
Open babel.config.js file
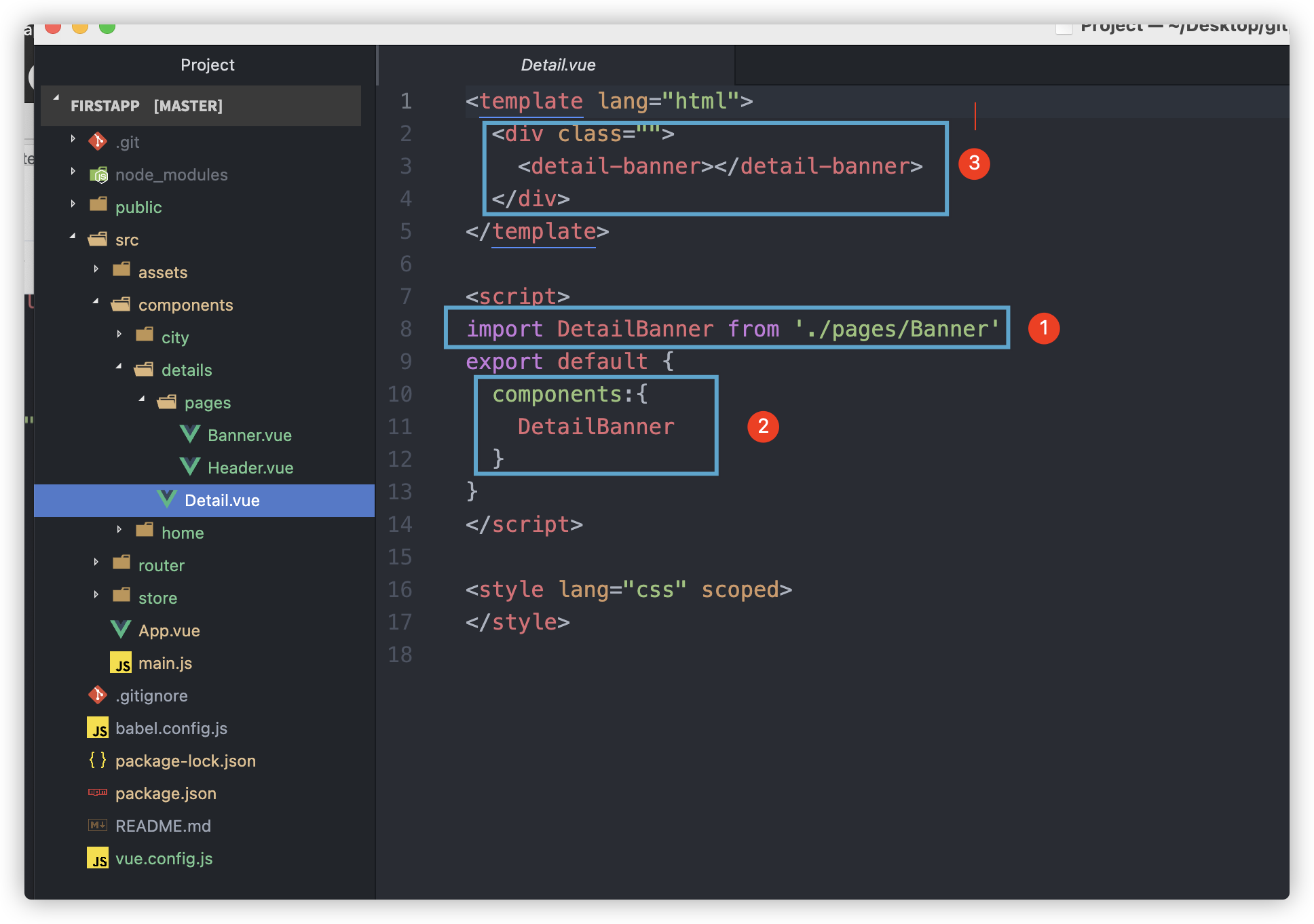171,728
